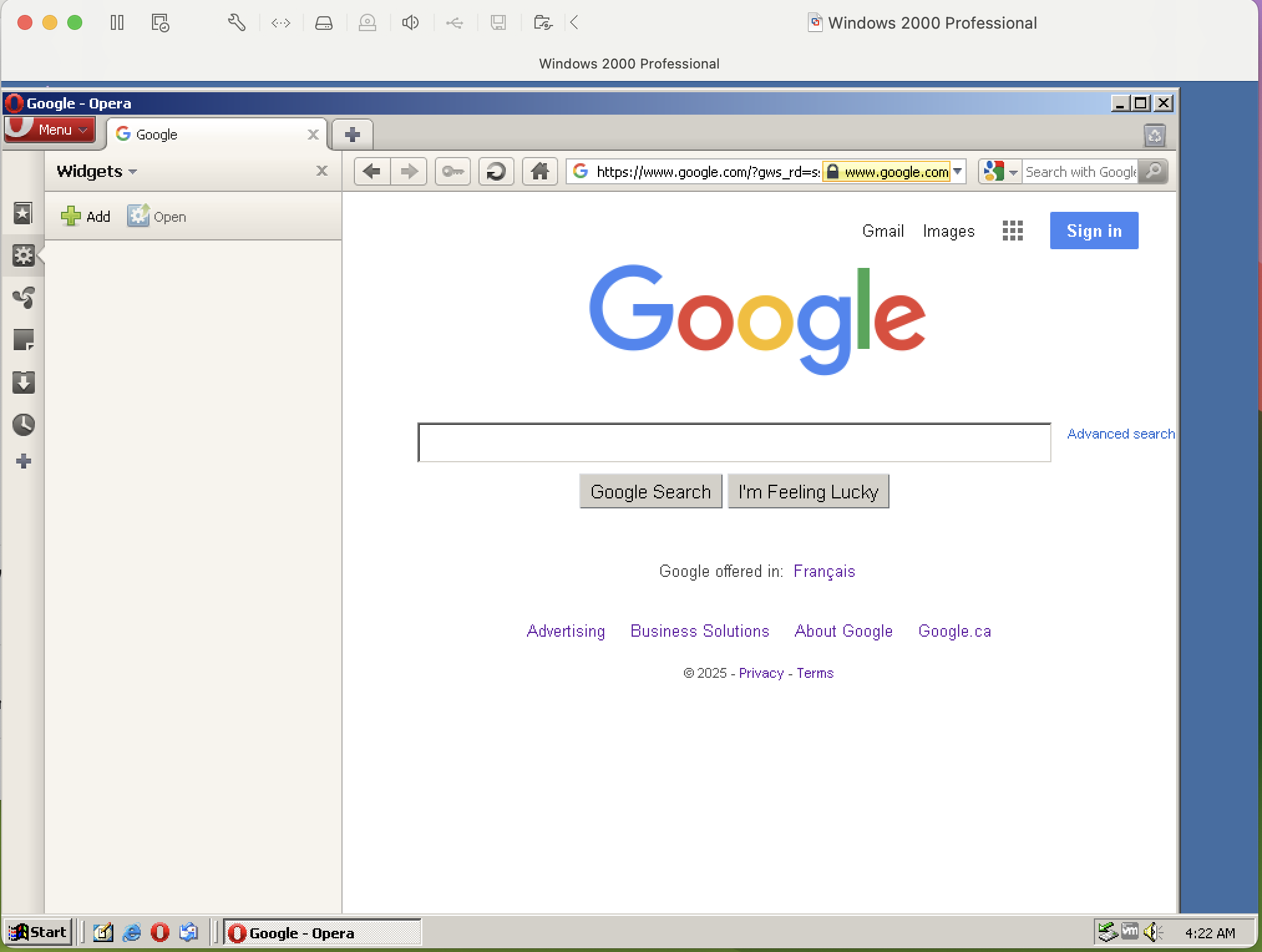Click the Google Search button

click(650, 492)
